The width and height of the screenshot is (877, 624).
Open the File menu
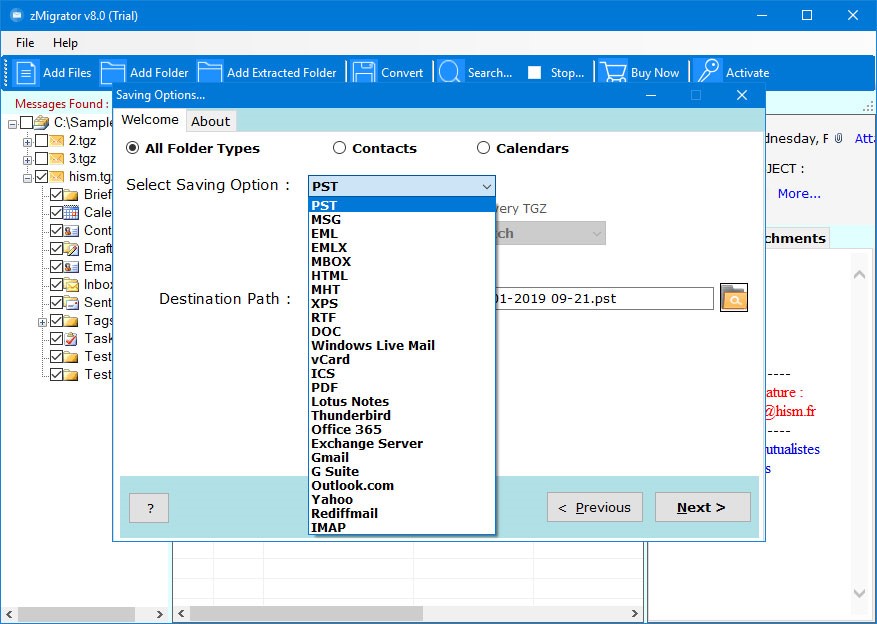(x=23, y=43)
